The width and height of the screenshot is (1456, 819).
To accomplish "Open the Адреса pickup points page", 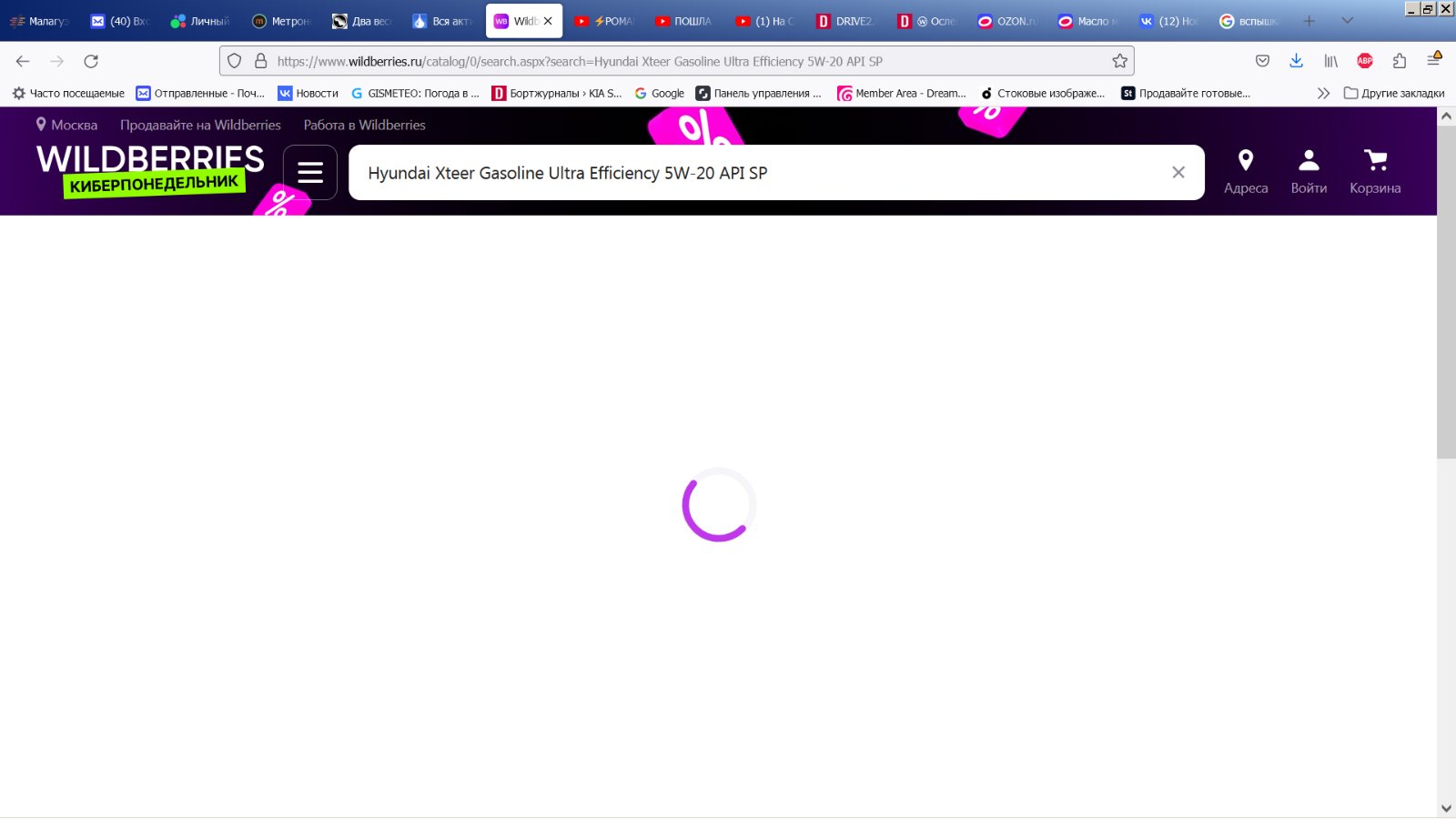I will [x=1246, y=172].
